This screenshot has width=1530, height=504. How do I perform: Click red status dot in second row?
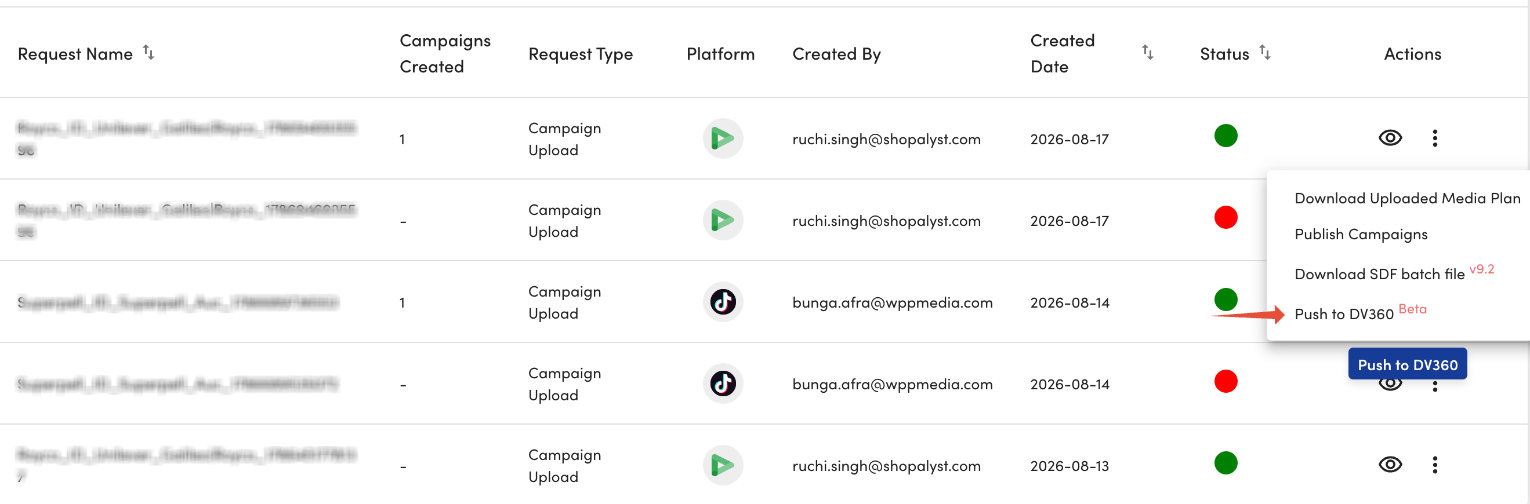click(x=1226, y=217)
